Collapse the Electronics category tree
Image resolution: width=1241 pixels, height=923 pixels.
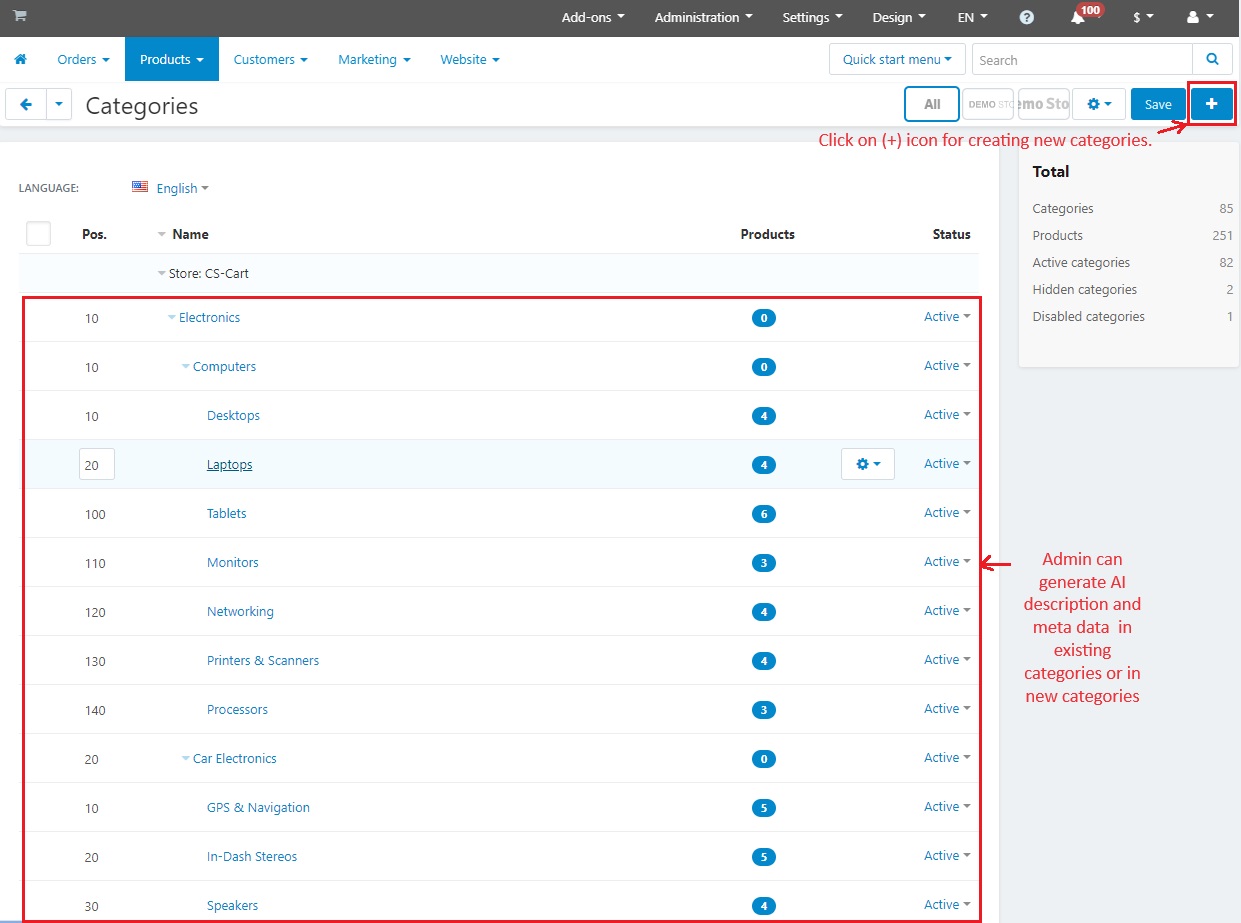coord(172,318)
